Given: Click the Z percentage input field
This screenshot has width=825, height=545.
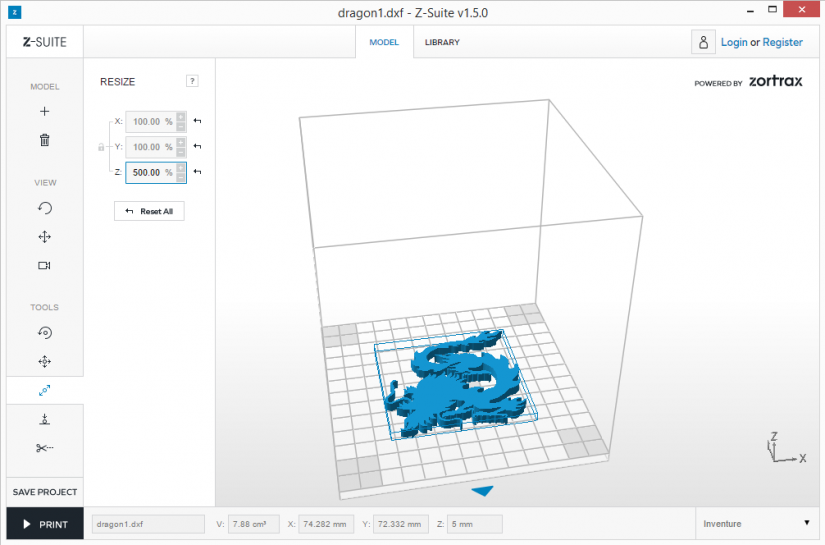Looking at the screenshot, I should [x=150, y=173].
